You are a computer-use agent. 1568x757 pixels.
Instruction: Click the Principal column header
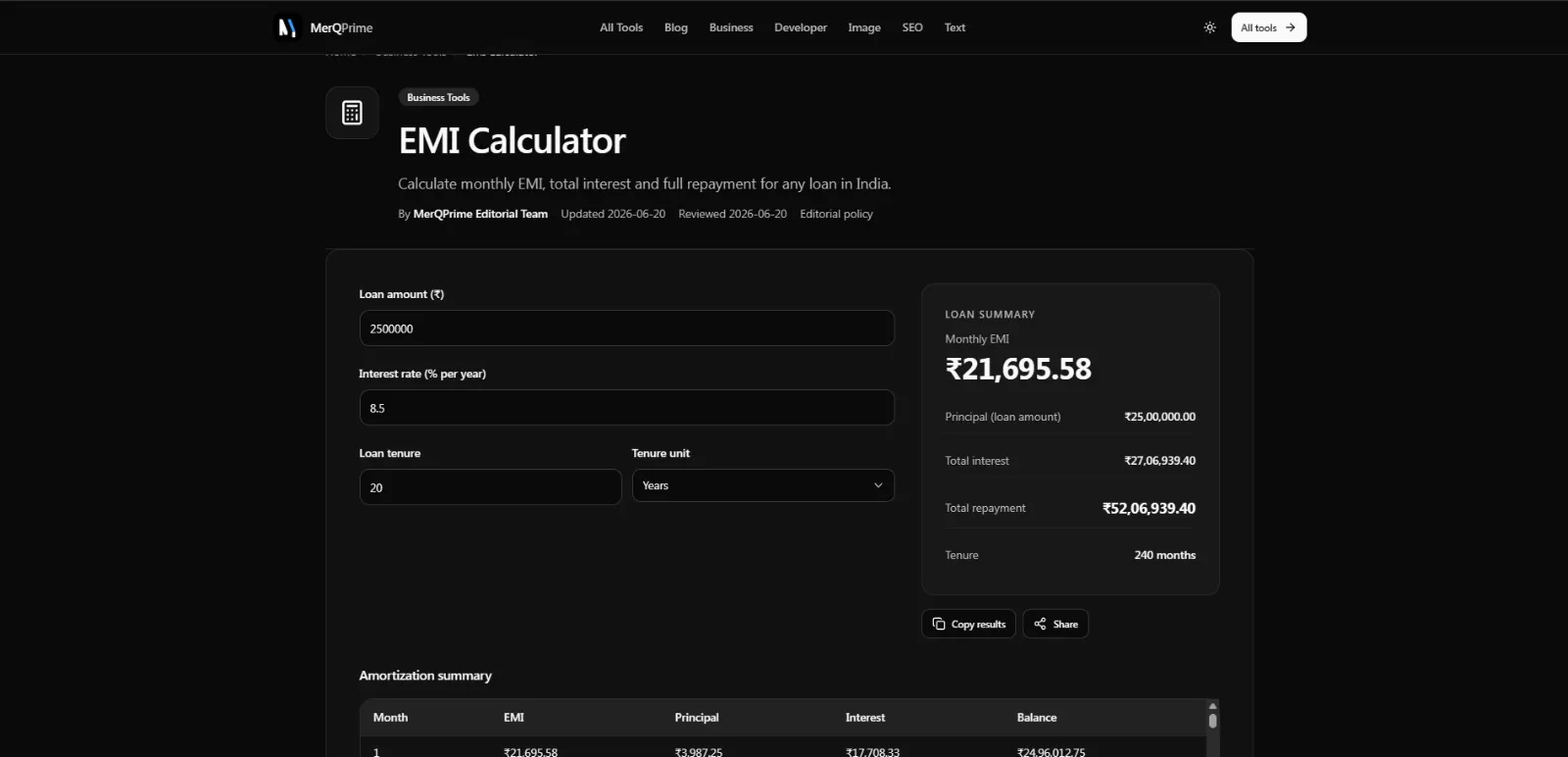pos(697,718)
